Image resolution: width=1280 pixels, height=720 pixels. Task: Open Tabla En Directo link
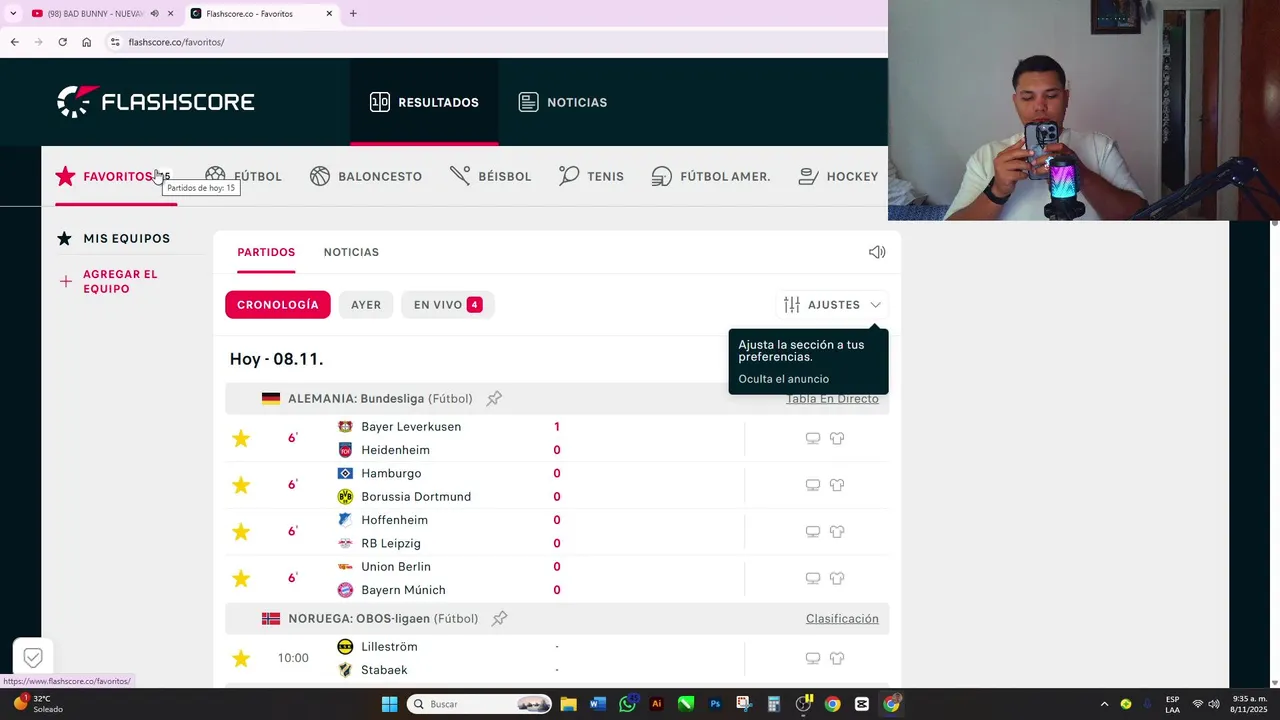(x=832, y=398)
